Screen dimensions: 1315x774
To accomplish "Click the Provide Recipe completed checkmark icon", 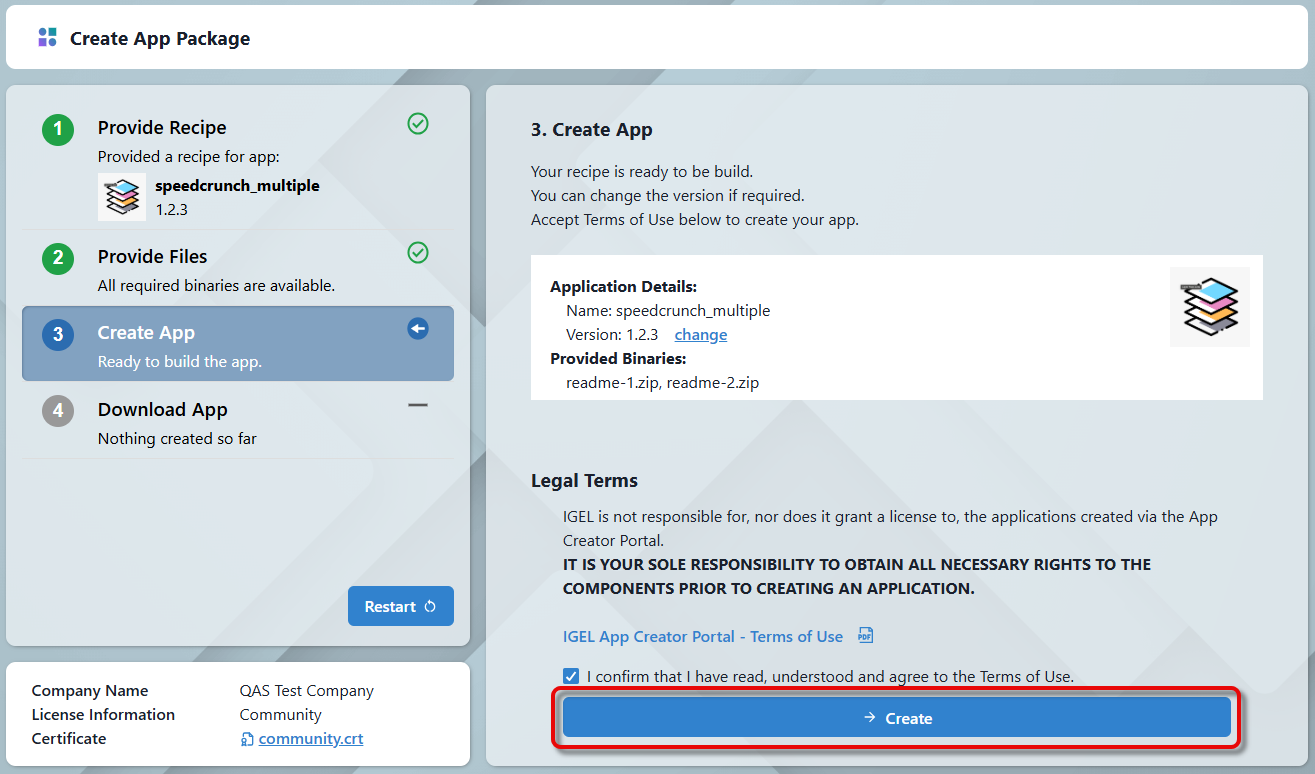I will (418, 124).
